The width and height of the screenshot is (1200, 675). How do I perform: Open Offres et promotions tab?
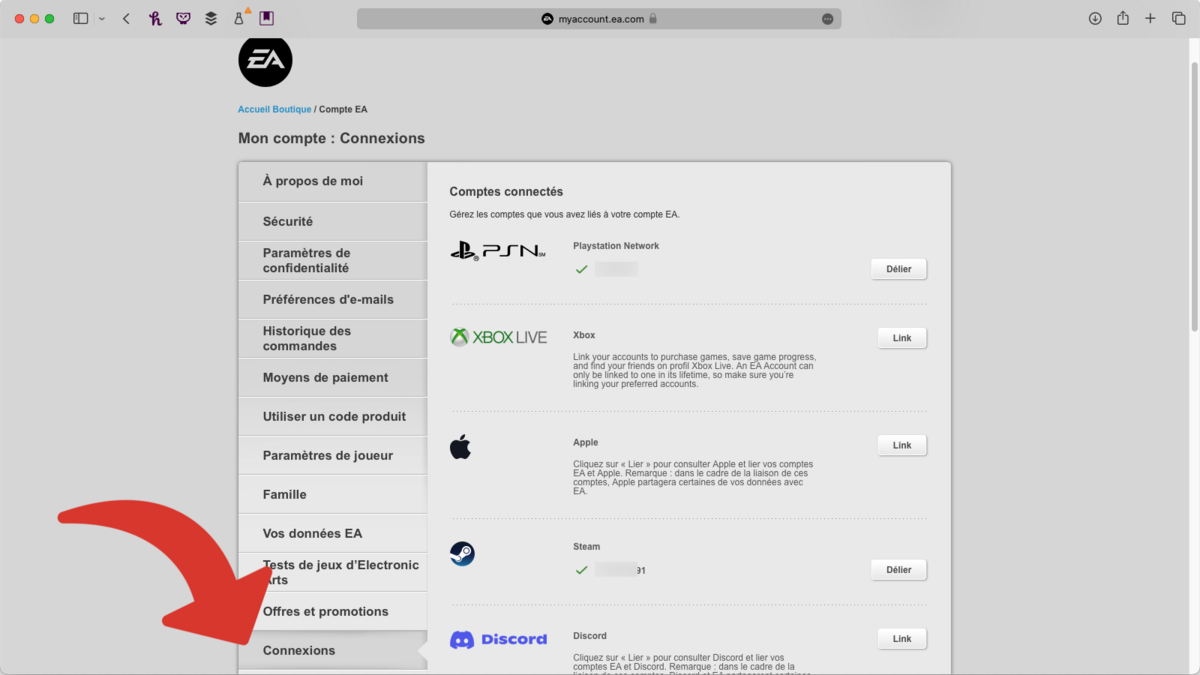[333, 611]
